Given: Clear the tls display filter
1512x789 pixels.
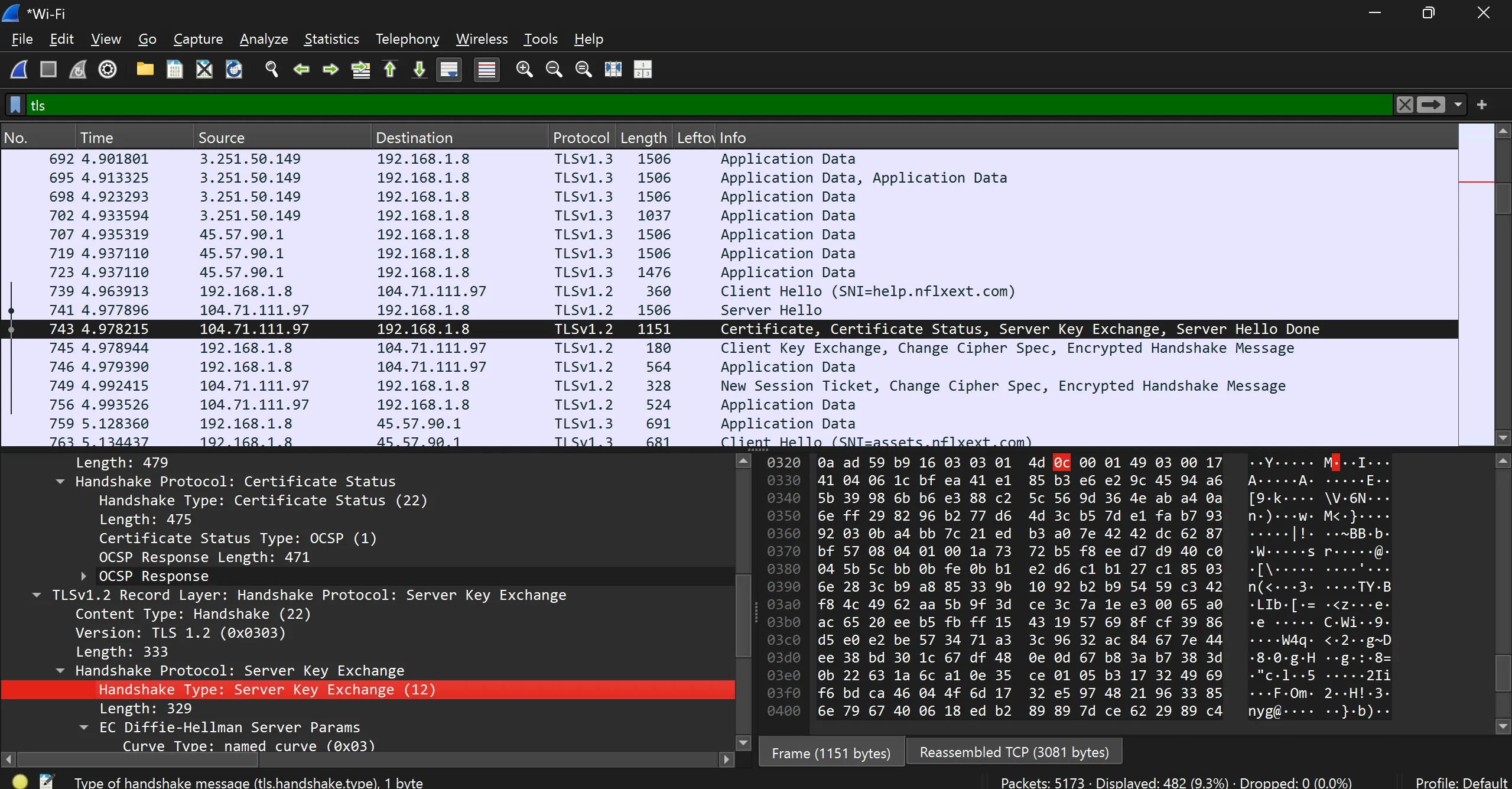Looking at the screenshot, I should [x=1405, y=105].
